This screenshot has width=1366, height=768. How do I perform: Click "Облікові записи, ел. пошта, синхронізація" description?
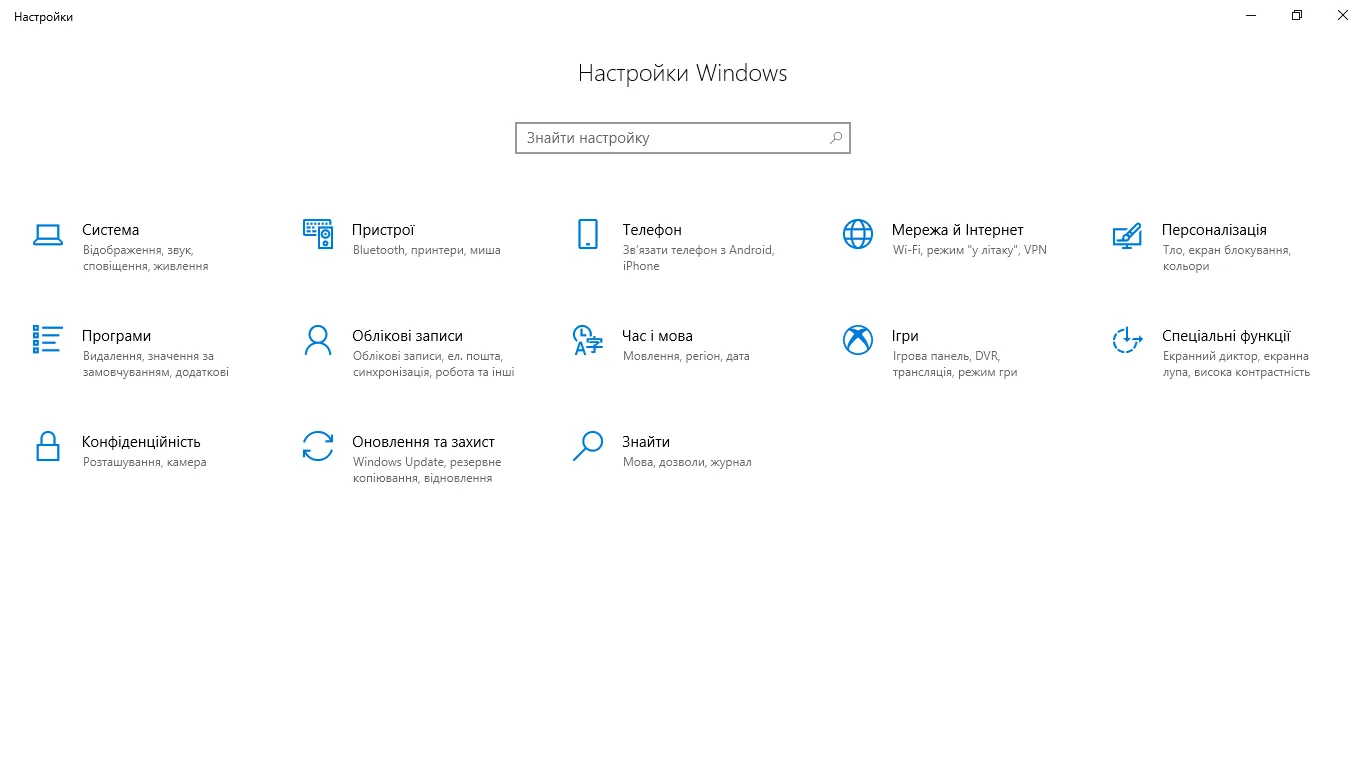434,364
